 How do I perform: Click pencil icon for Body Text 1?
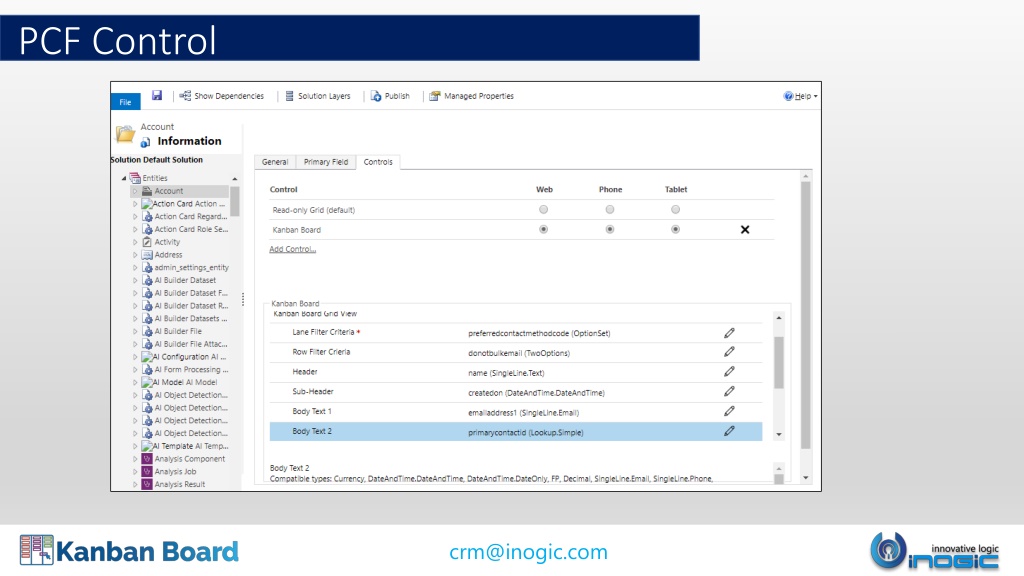(729, 411)
